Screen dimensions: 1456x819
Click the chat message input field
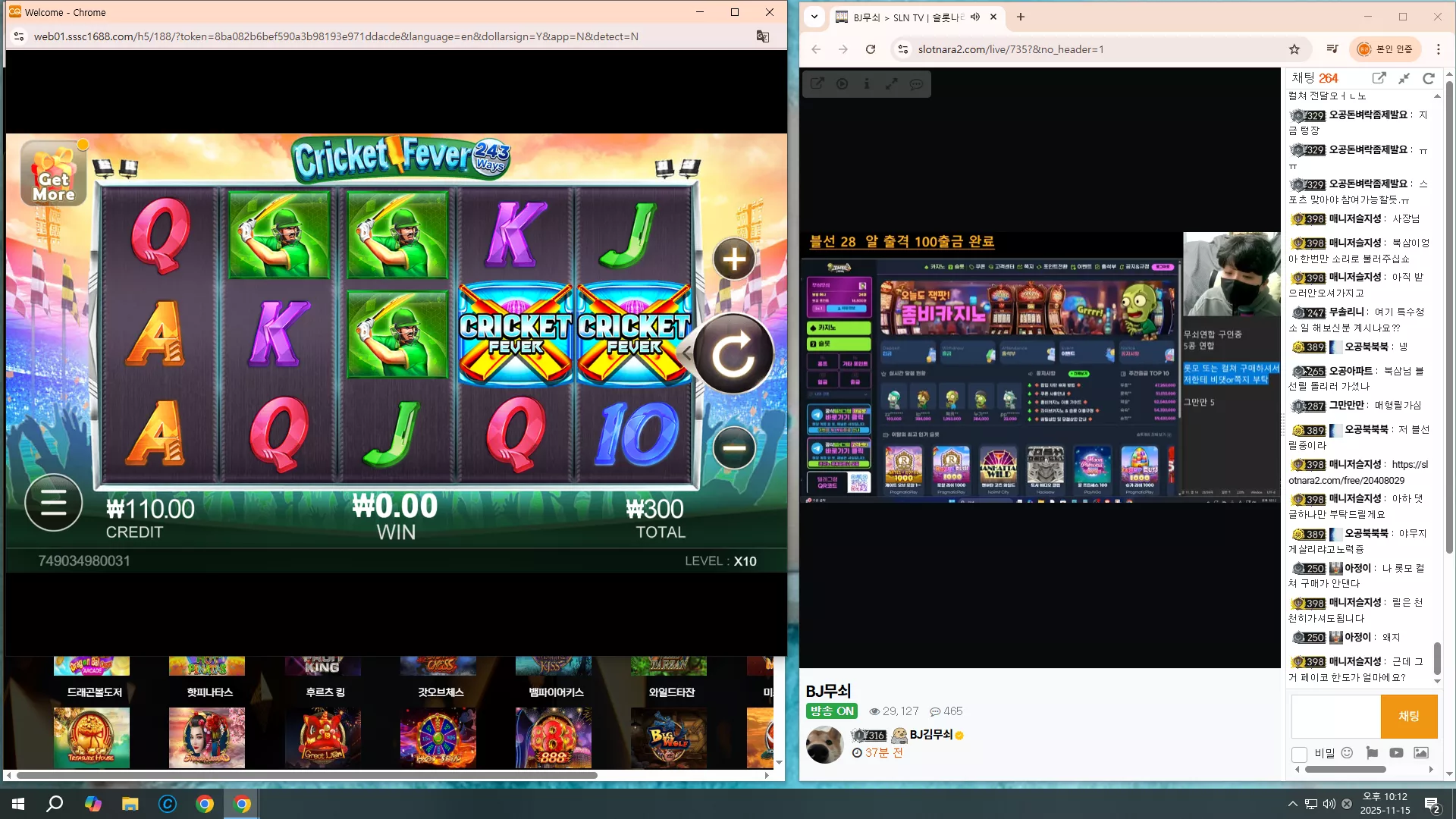(x=1336, y=716)
